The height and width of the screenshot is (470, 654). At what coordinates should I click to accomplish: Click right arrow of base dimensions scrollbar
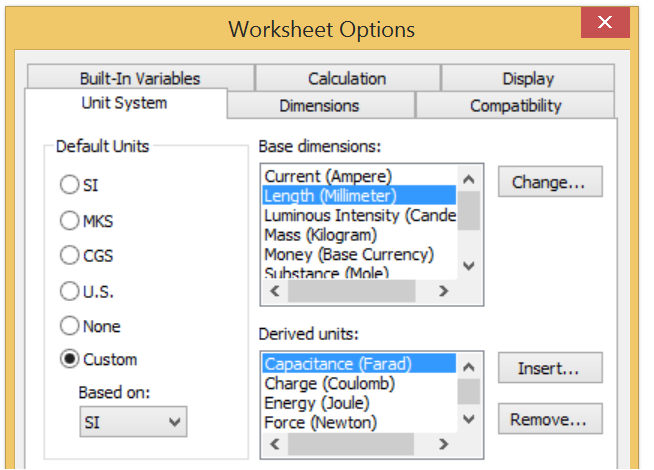pyautogui.click(x=444, y=291)
